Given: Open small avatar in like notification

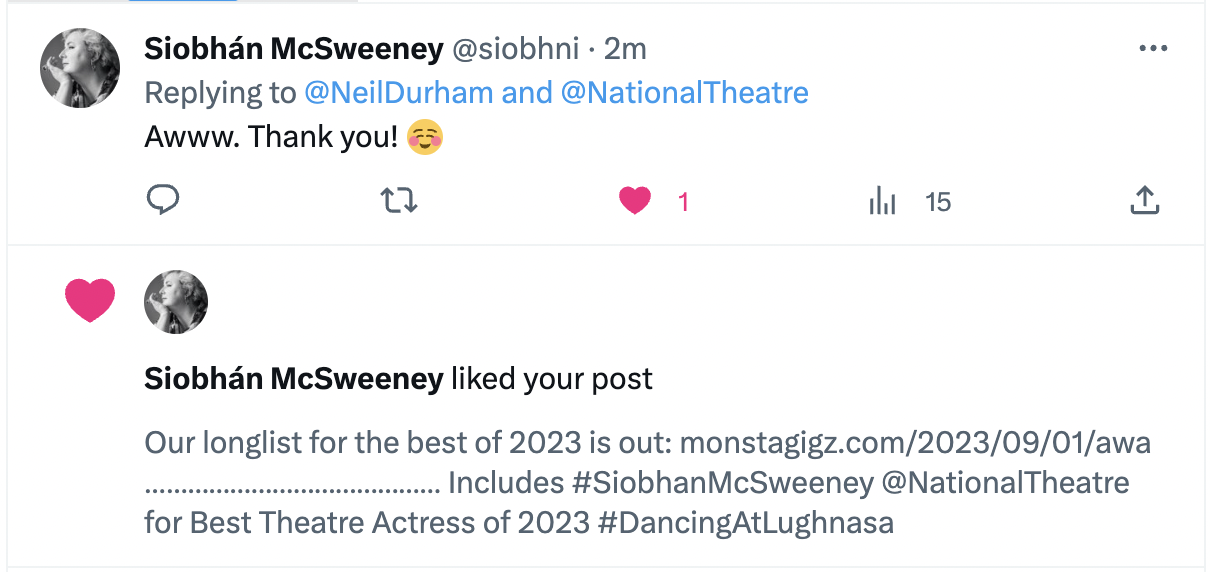Looking at the screenshot, I should pyautogui.click(x=176, y=302).
